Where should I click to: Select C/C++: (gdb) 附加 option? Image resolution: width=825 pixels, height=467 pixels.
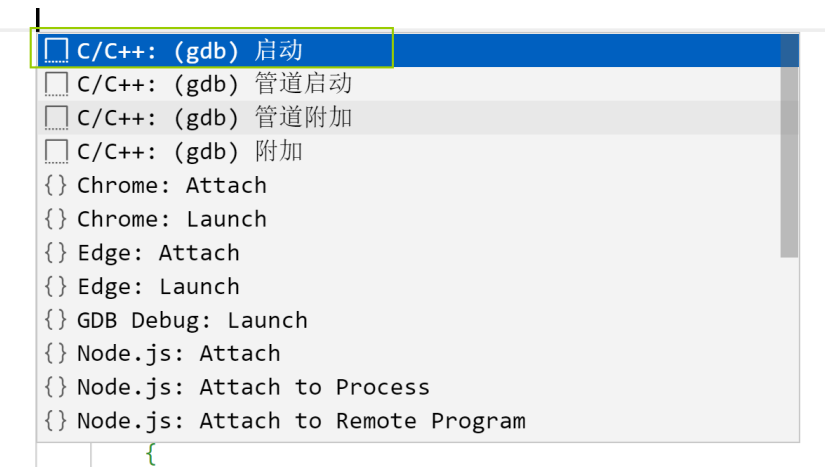pyautogui.click(x=418, y=151)
